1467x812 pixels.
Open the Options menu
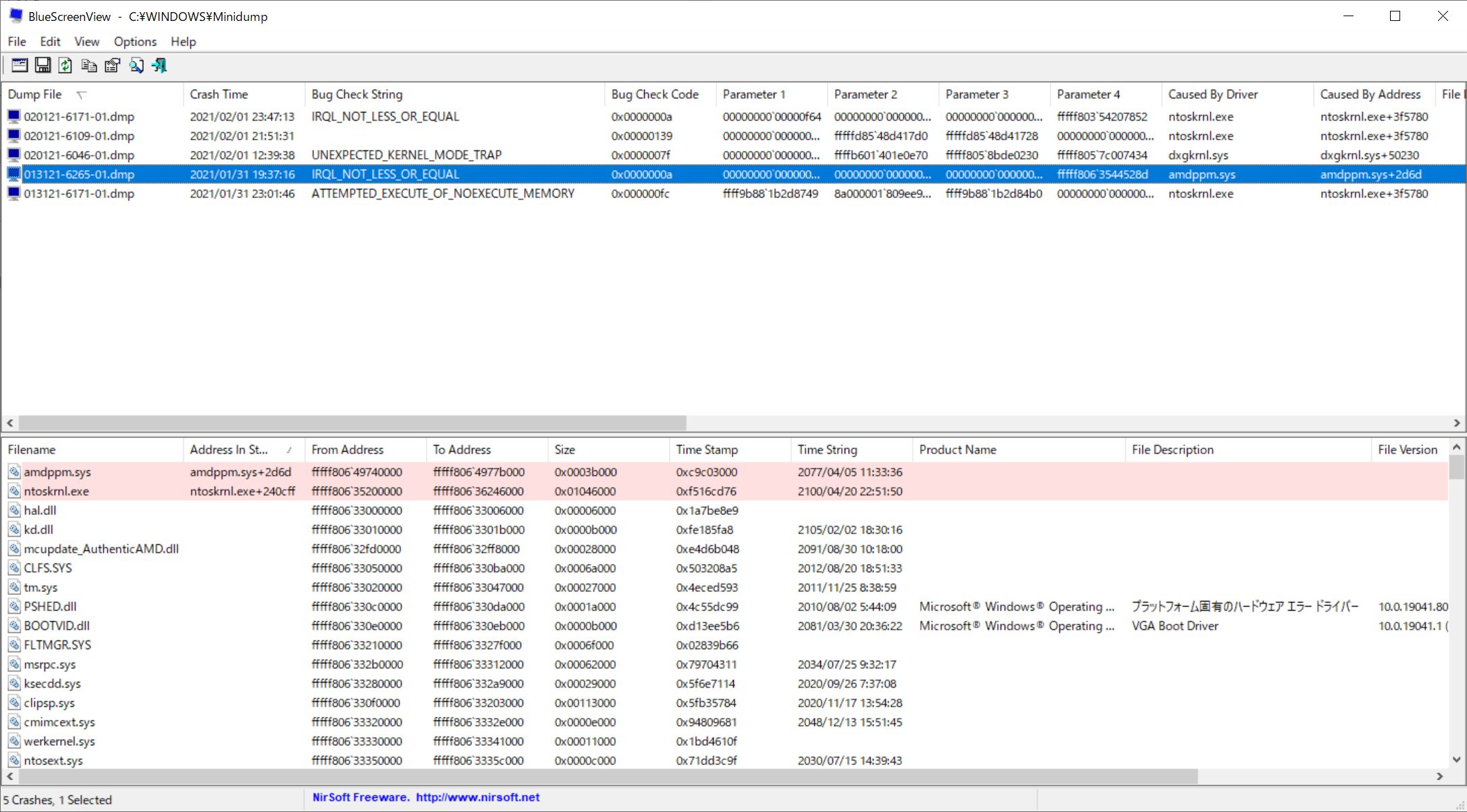coord(133,41)
